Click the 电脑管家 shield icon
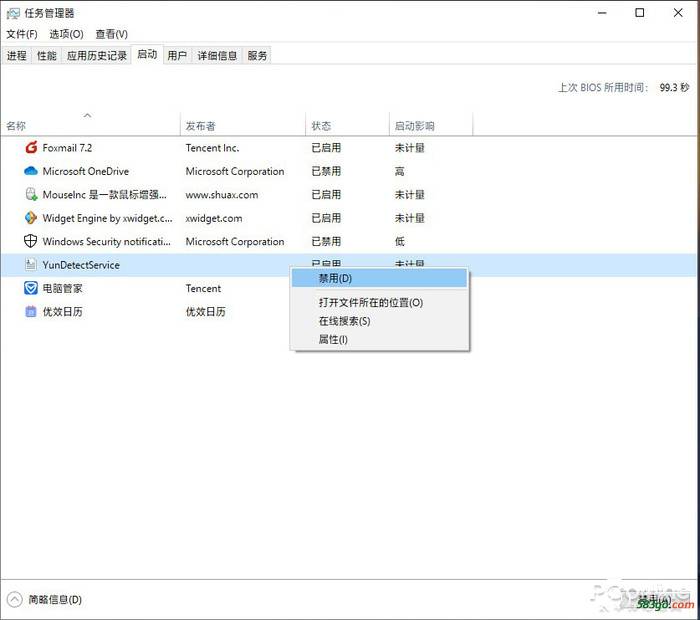700x620 pixels. pyautogui.click(x=30, y=288)
